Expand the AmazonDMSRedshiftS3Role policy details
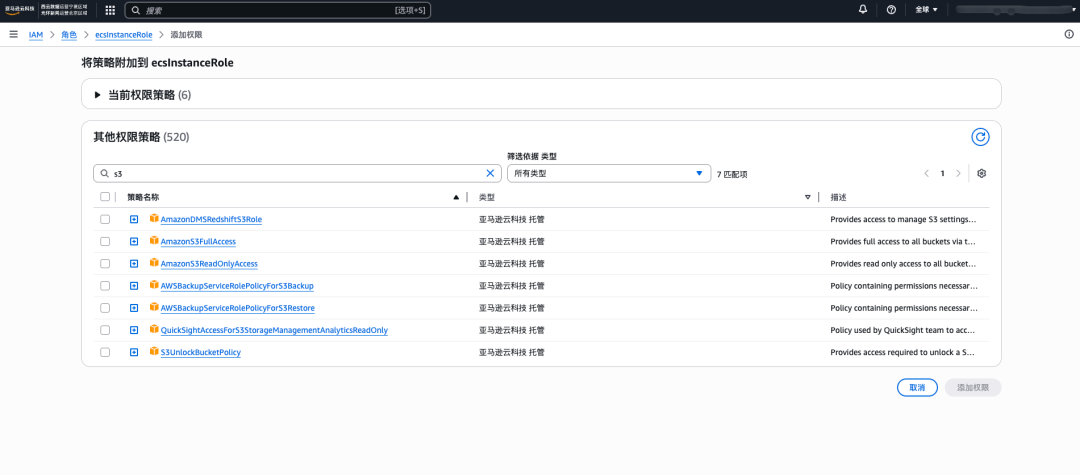 pyautogui.click(x=133, y=219)
